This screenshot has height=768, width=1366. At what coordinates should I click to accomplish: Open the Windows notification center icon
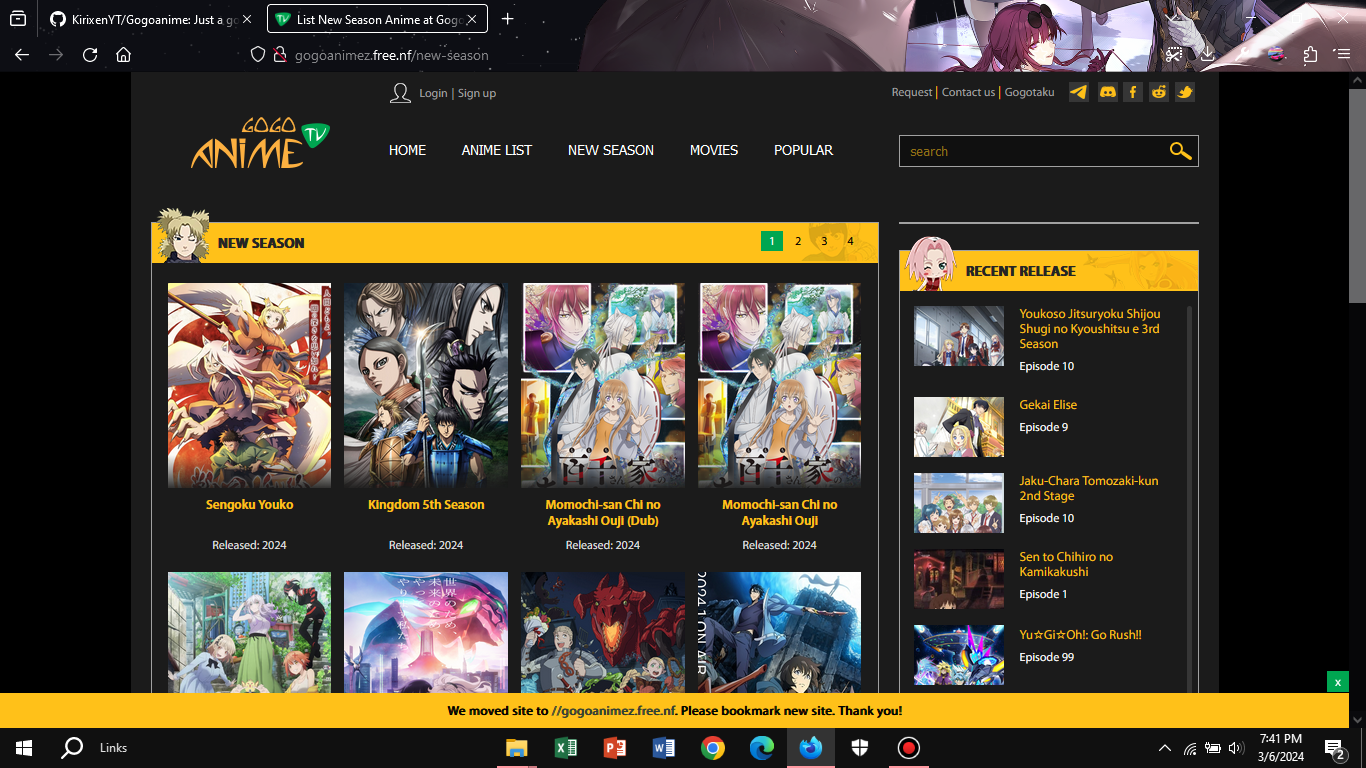tap(1334, 748)
